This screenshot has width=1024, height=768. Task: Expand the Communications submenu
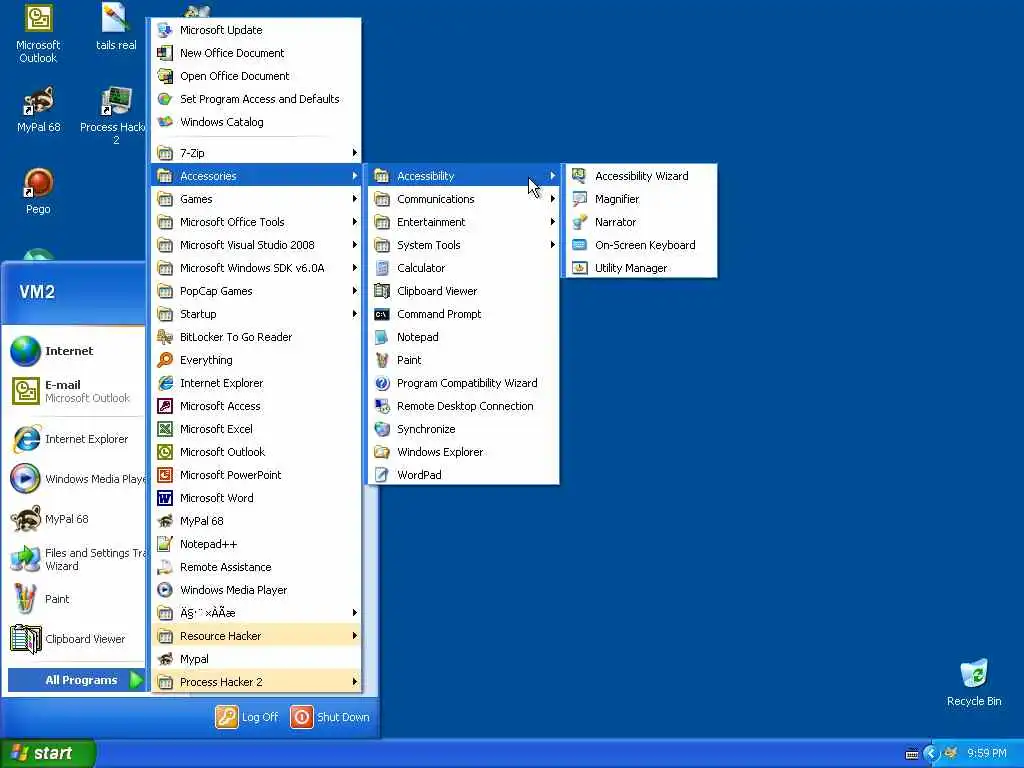(x=464, y=199)
